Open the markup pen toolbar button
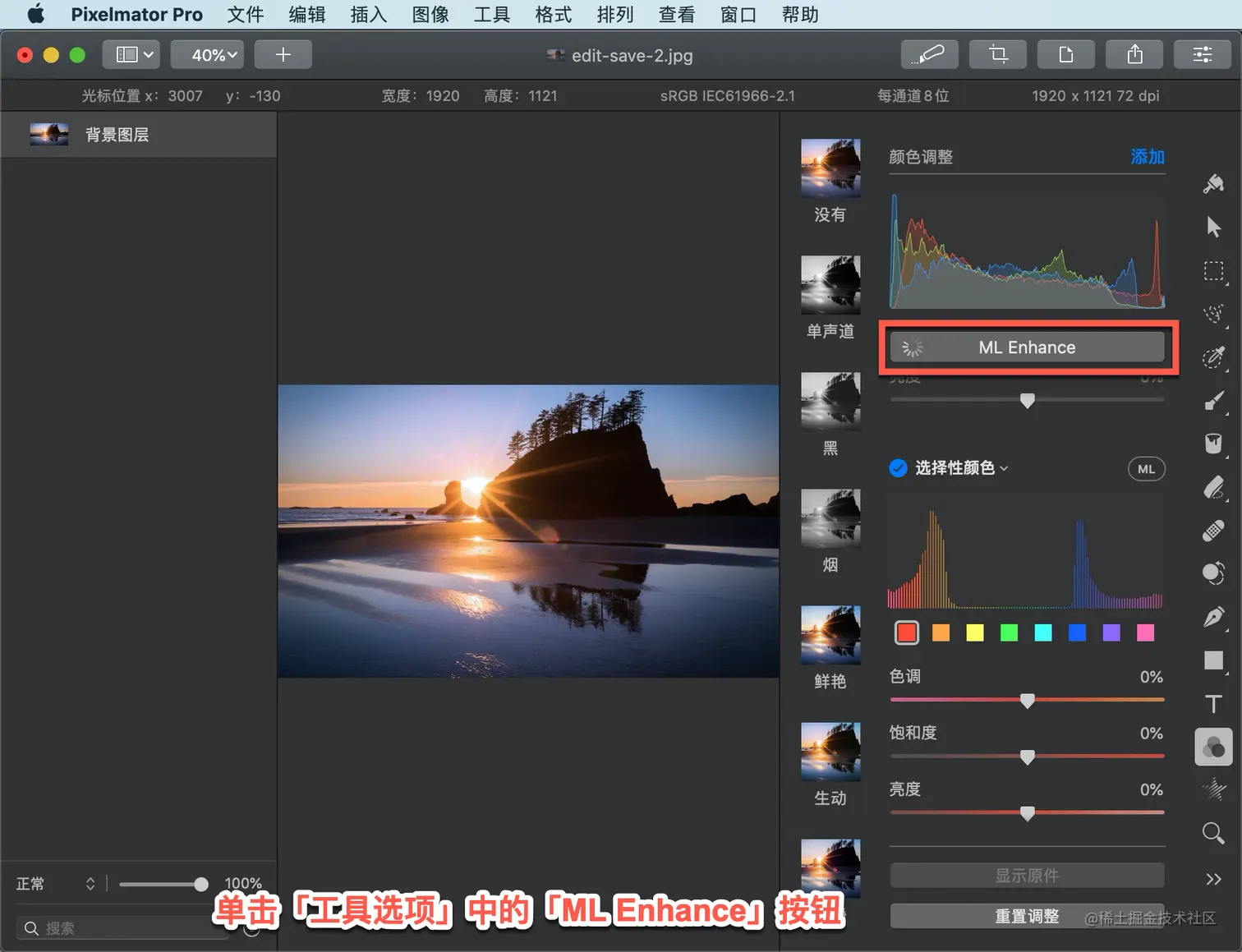Image resolution: width=1242 pixels, height=952 pixels. (930, 54)
